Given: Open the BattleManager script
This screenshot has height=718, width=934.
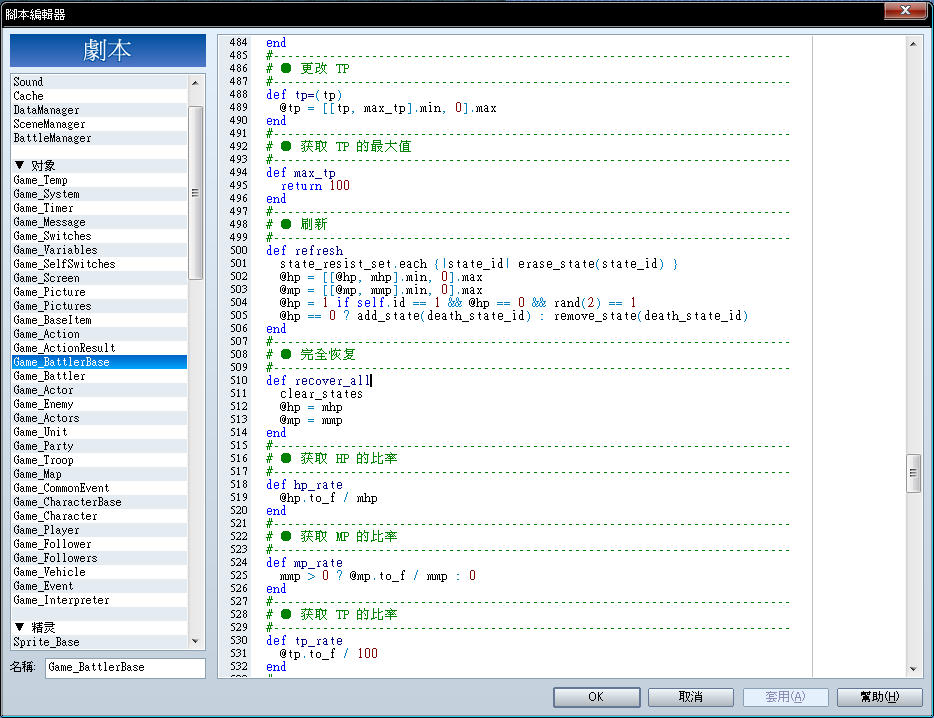Looking at the screenshot, I should point(99,138).
